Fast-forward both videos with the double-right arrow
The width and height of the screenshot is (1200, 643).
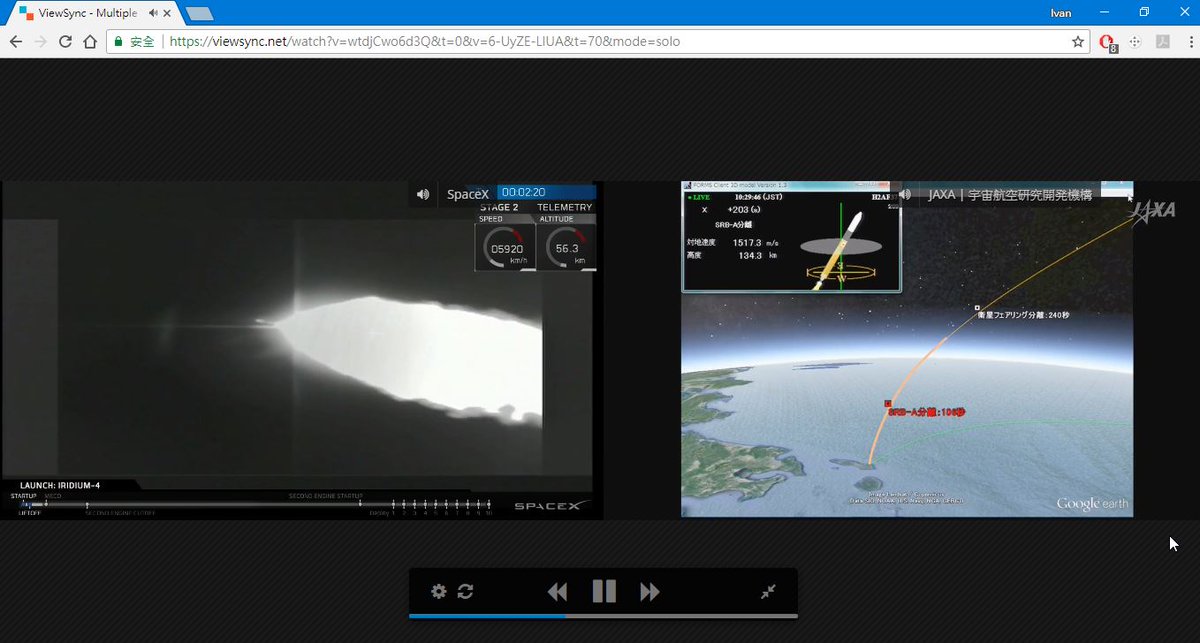tap(650, 591)
